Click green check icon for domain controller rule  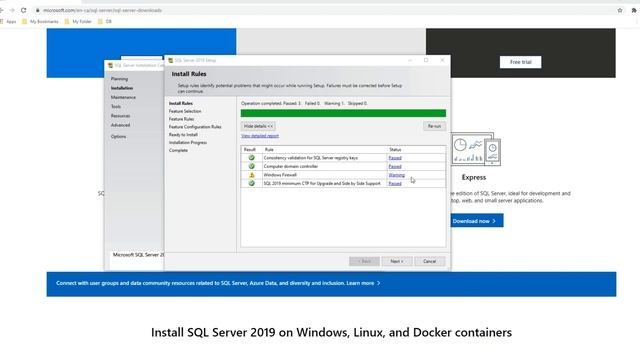[251, 166]
